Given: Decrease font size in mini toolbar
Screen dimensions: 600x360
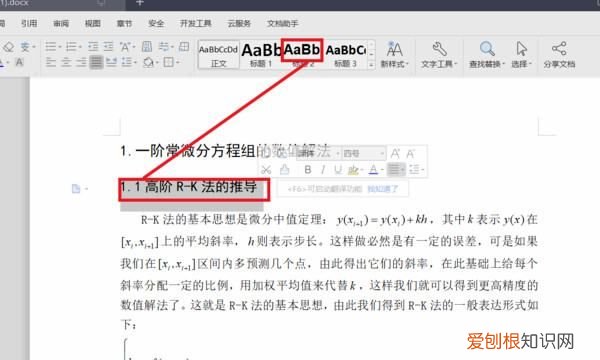Looking at the screenshot, I should (x=410, y=153).
